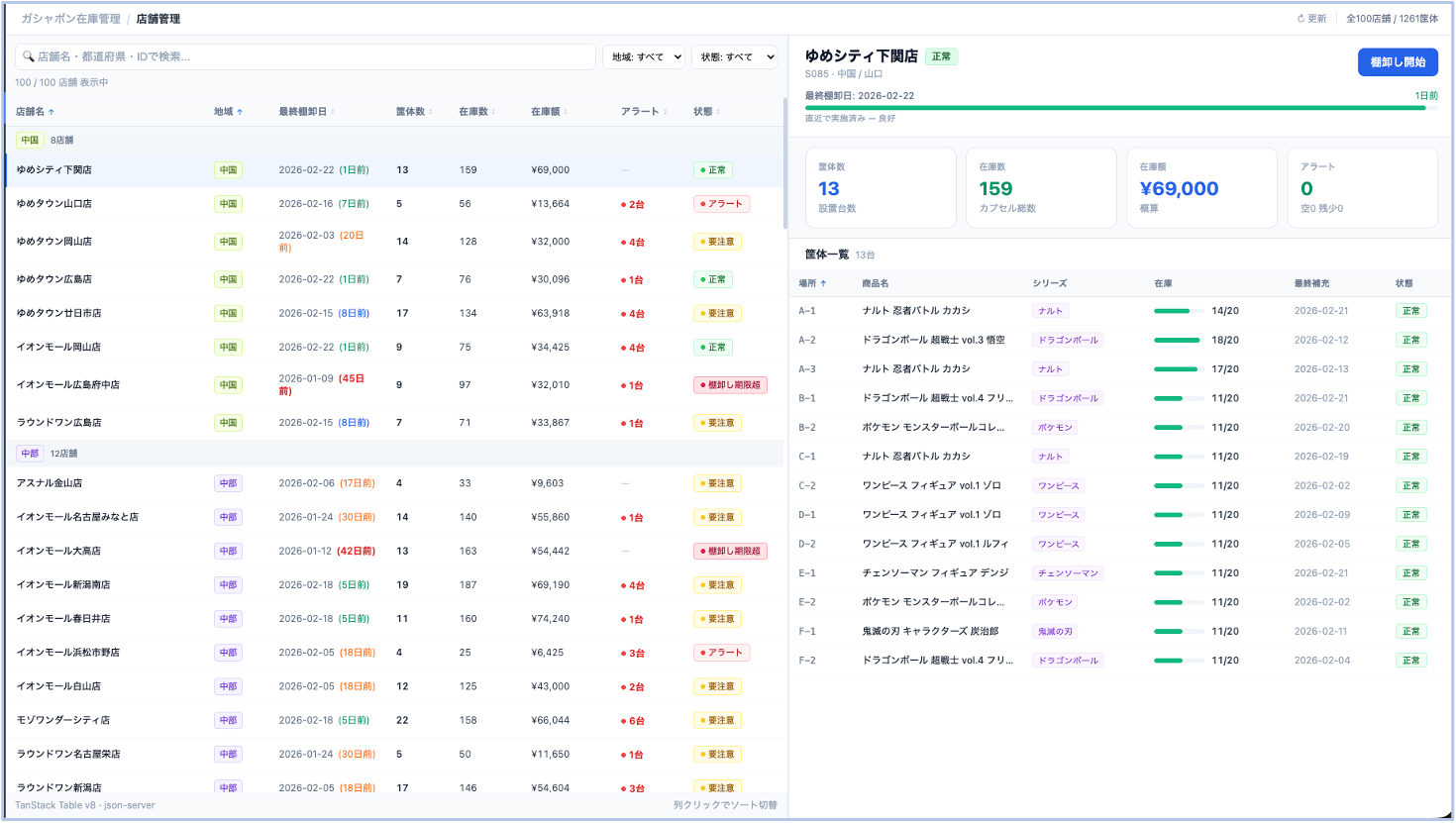Click the sort arrow next to 店舗名
This screenshot has width=1456, height=823.
click(x=52, y=112)
